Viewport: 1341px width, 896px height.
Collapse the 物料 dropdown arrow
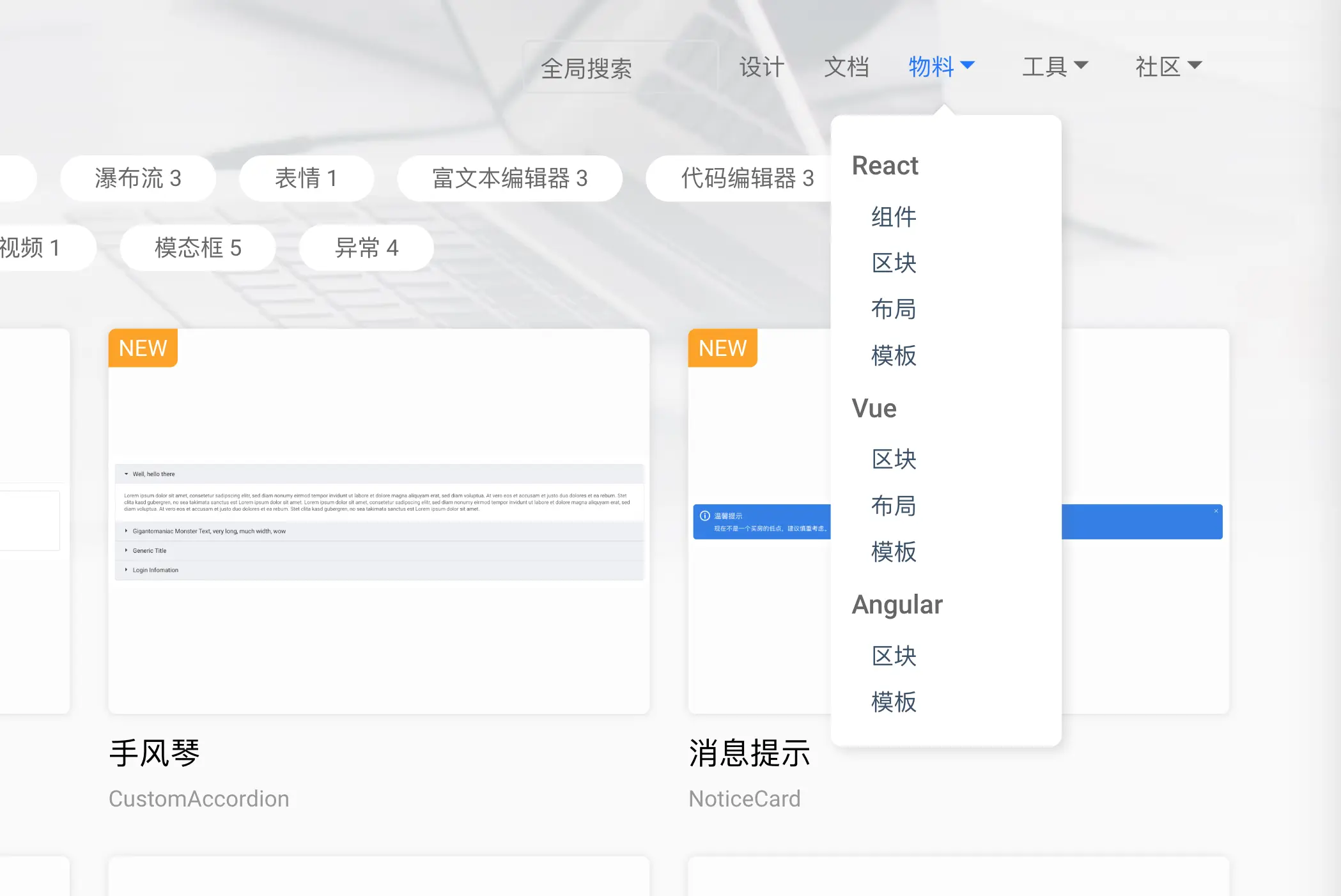coord(968,65)
